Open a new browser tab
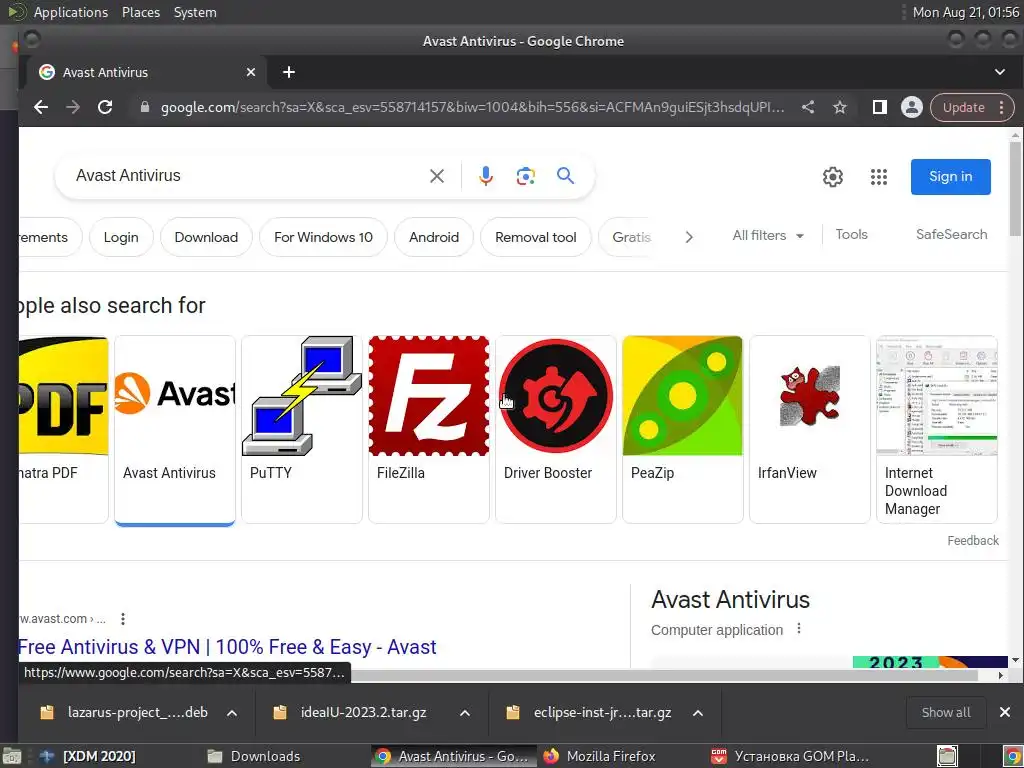The image size is (1024, 768). [x=289, y=72]
